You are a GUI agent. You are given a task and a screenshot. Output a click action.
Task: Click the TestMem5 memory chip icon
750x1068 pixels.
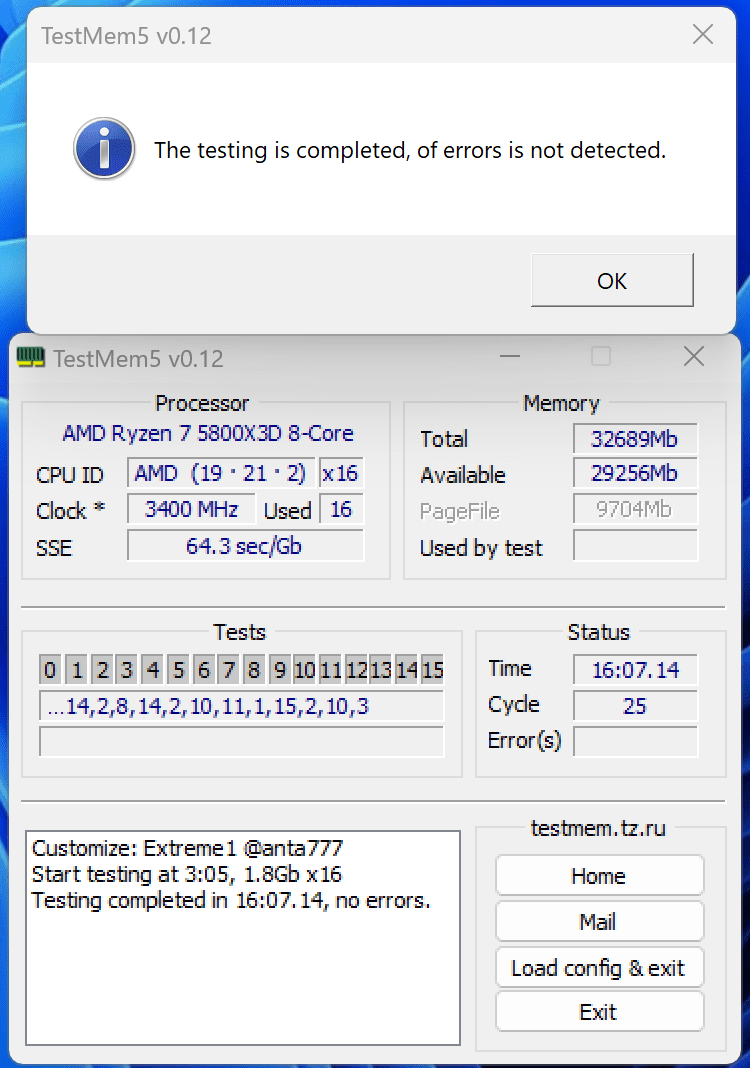tap(31, 357)
